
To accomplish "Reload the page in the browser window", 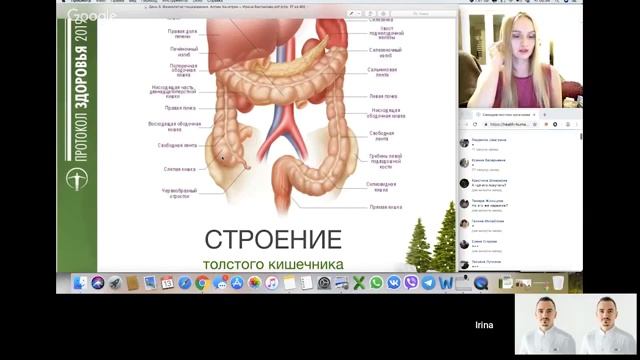I will pyautogui.click(x=475, y=124).
